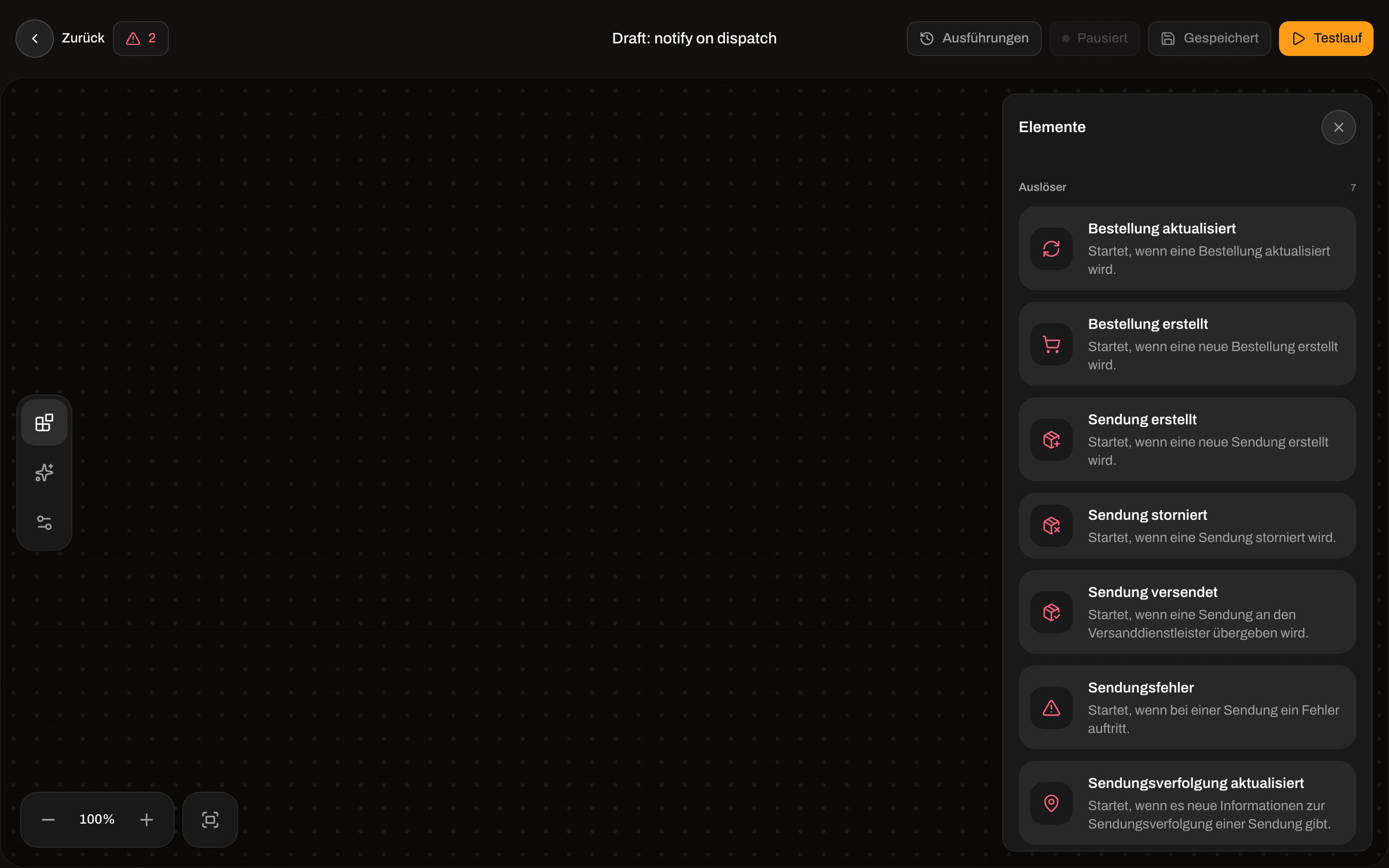Select the Sendung versendet package-check icon
Screen dimensions: 1389x868
1051,612
